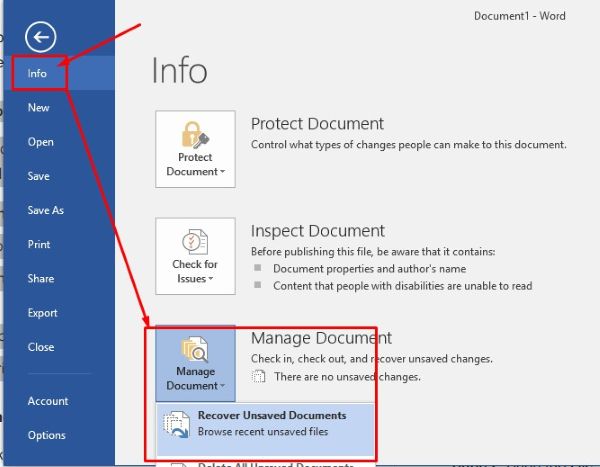Click the back arrow circle icon

(x=40, y=38)
